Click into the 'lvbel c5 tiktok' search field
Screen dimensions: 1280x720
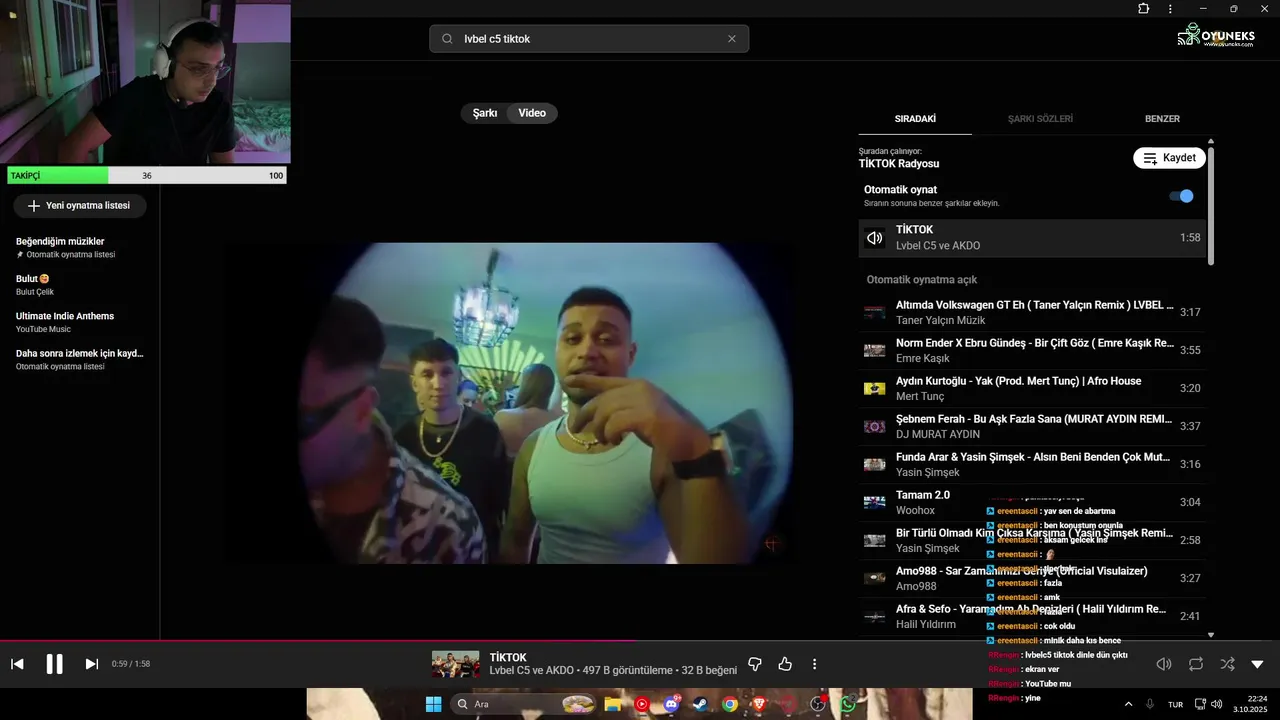coord(590,39)
